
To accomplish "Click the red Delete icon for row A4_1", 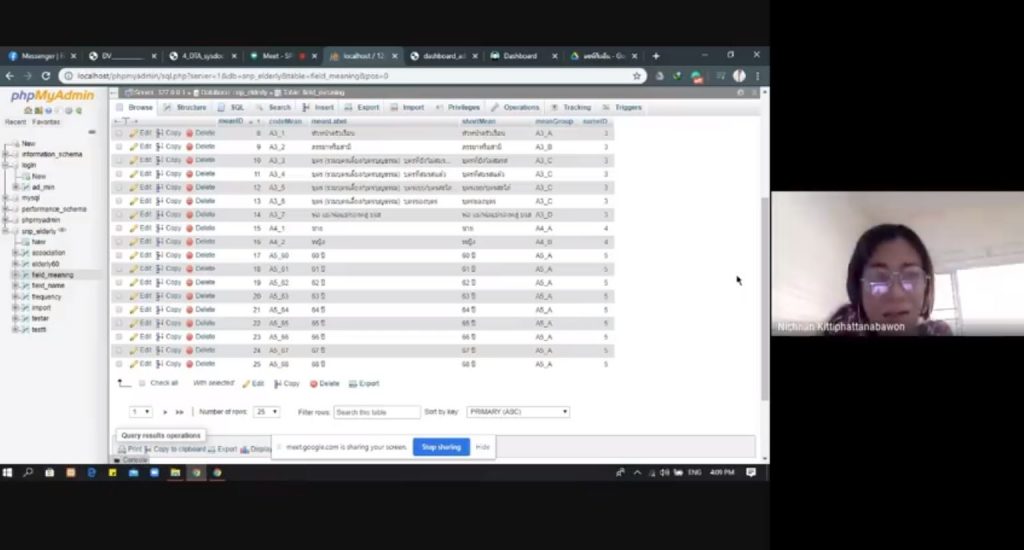I will pos(190,228).
